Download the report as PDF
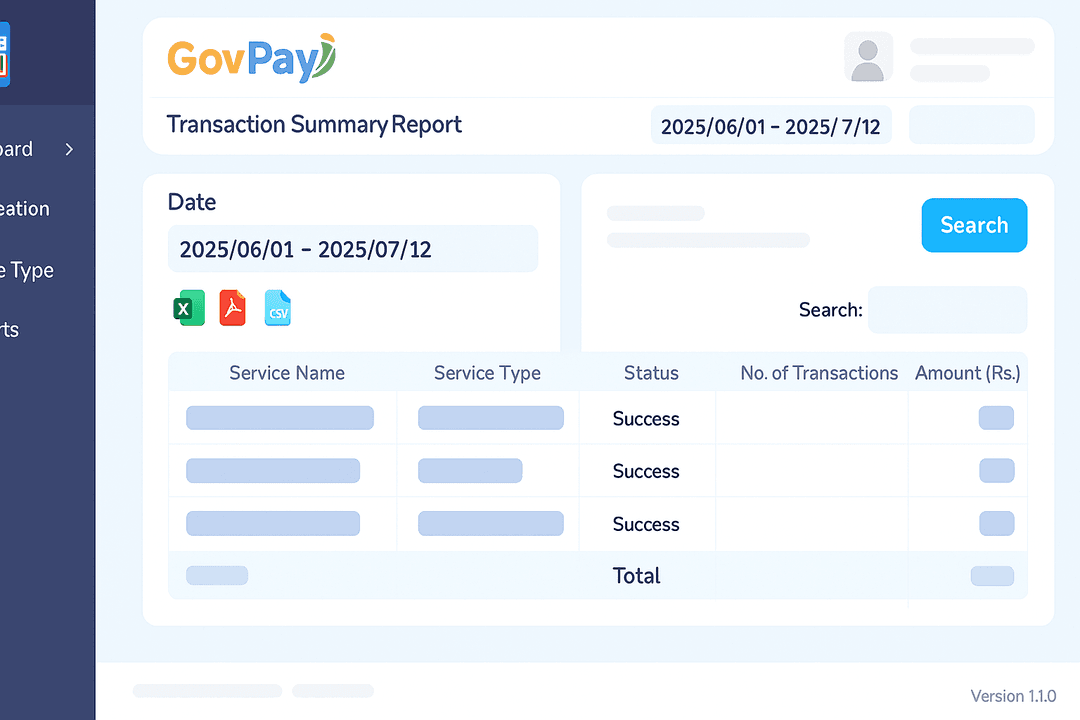 point(233,309)
